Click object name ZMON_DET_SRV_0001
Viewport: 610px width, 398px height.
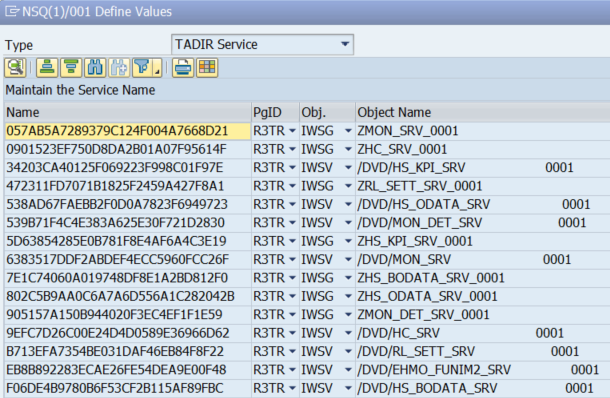click(423, 315)
